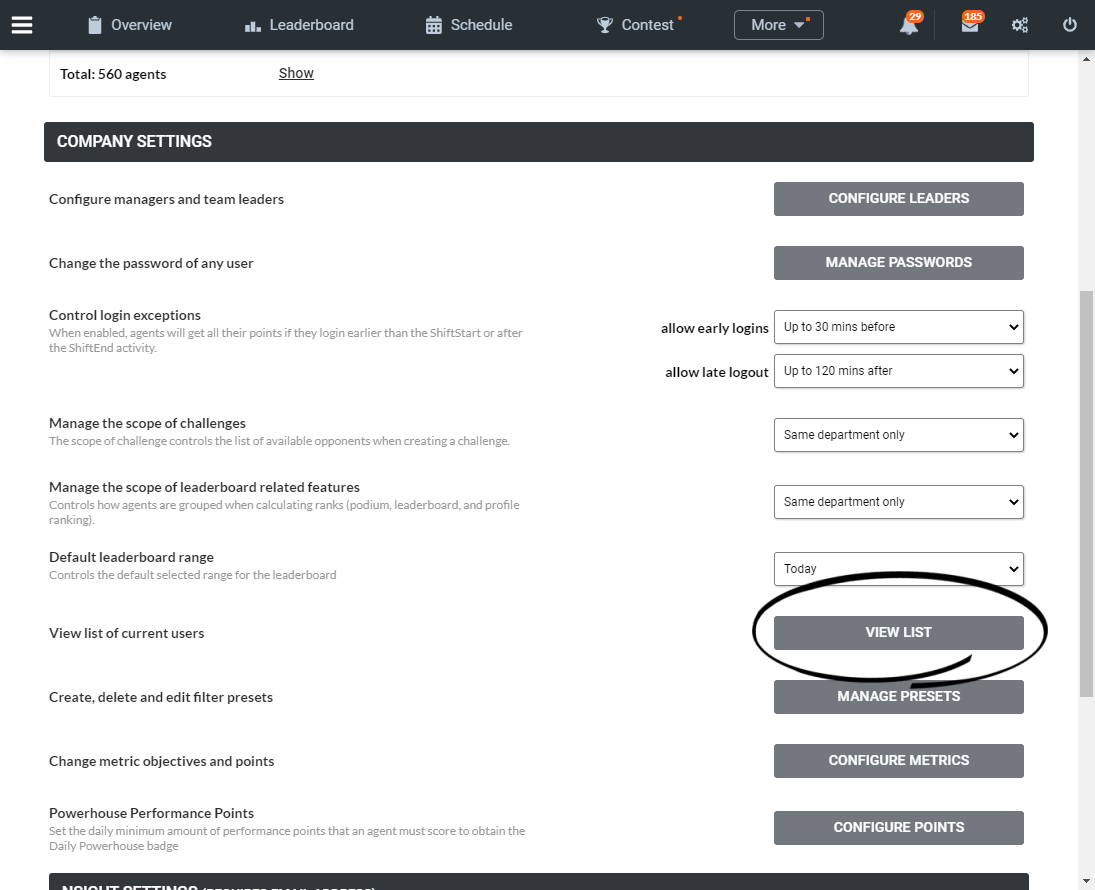Click the page vertical scrollbar thumb
Viewport: 1095px width, 890px height.
point(1086,493)
